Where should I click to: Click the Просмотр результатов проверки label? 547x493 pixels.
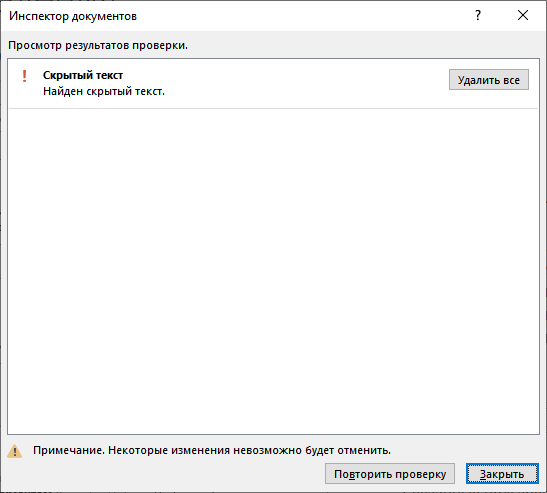tap(98, 45)
